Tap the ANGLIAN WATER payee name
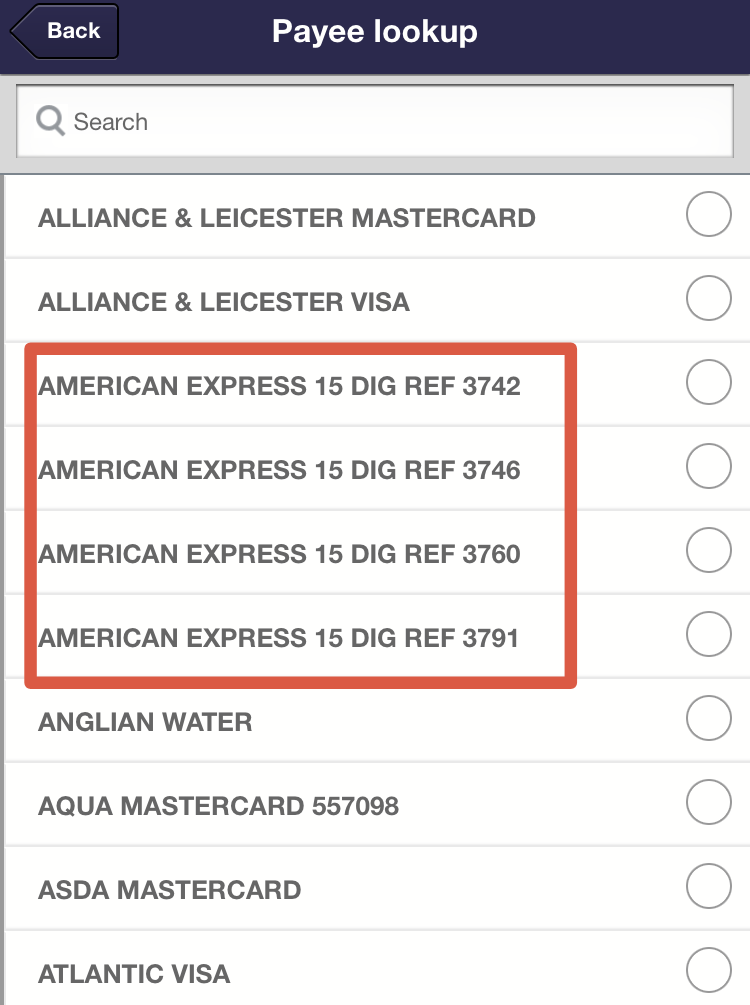Image resolution: width=750 pixels, height=1005 pixels. click(145, 722)
